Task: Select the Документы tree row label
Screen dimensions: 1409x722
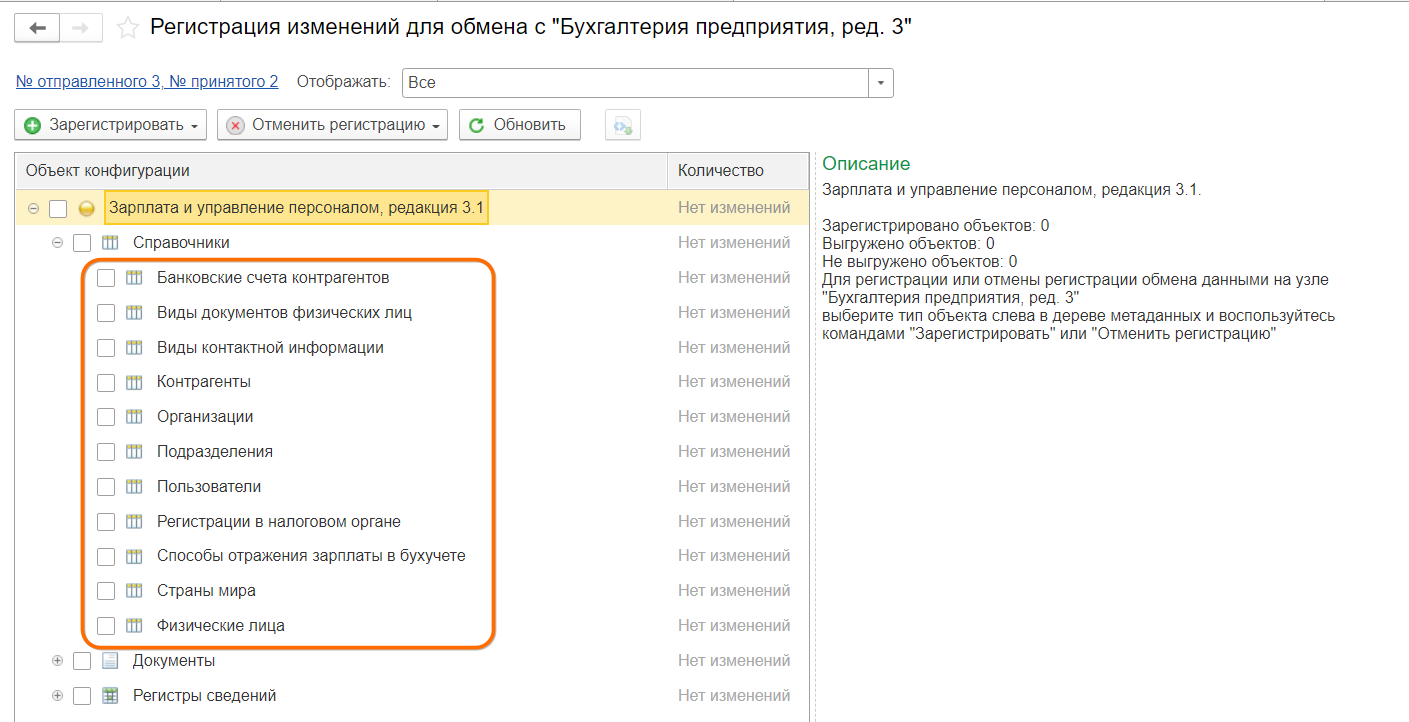Action: tap(174, 661)
